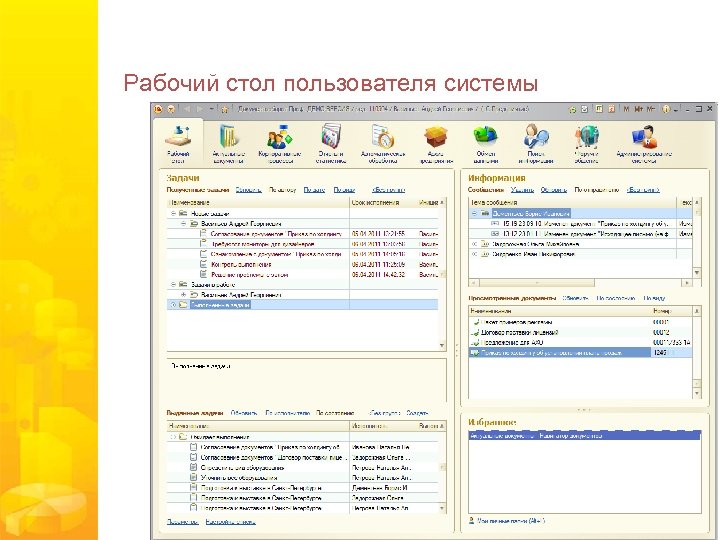Viewport: 720px width, 540px height.
Task: Click the Обновить link in the Задачи panel
Action: click(248, 190)
